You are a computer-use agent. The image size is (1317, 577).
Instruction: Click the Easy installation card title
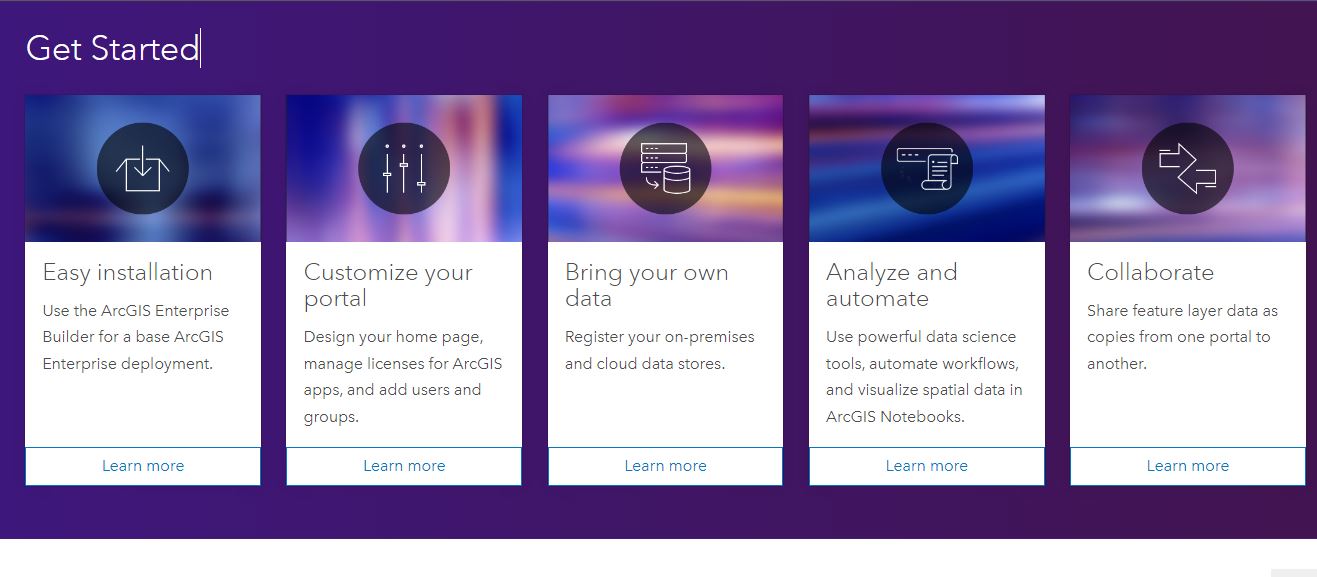tap(128, 272)
